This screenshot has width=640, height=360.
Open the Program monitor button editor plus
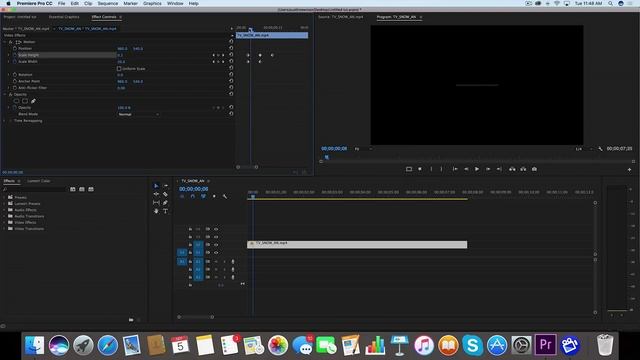(629, 169)
